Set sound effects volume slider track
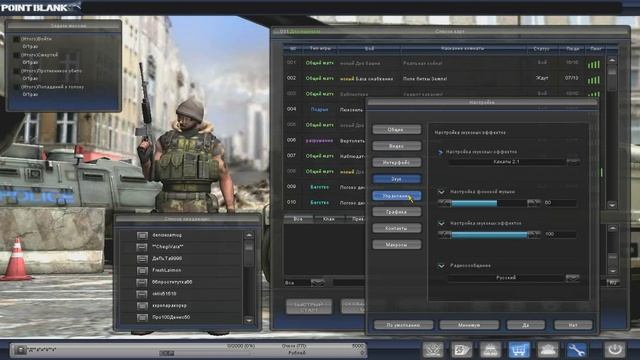 [489, 235]
